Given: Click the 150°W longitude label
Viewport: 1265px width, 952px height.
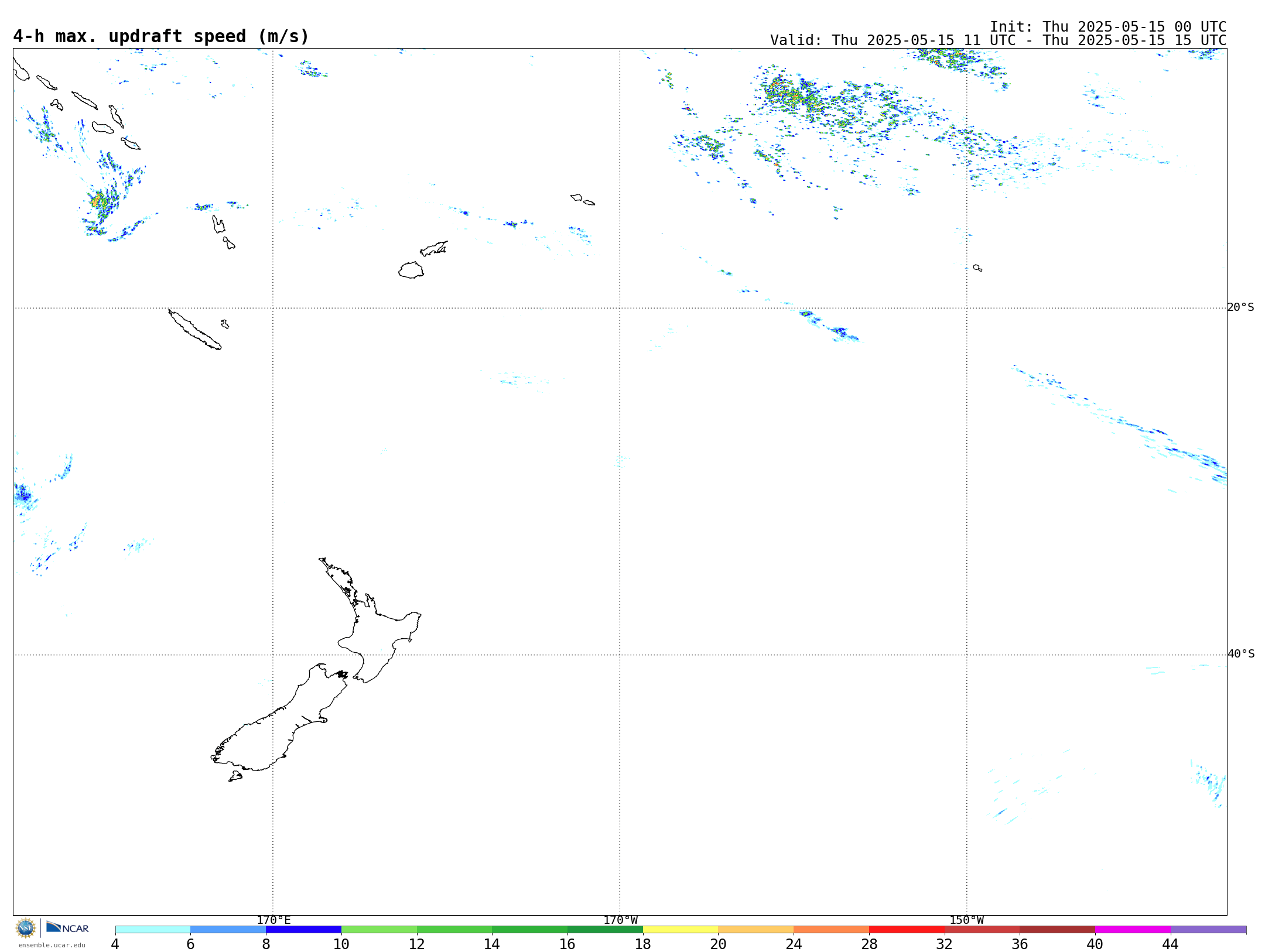Looking at the screenshot, I should click(x=966, y=920).
